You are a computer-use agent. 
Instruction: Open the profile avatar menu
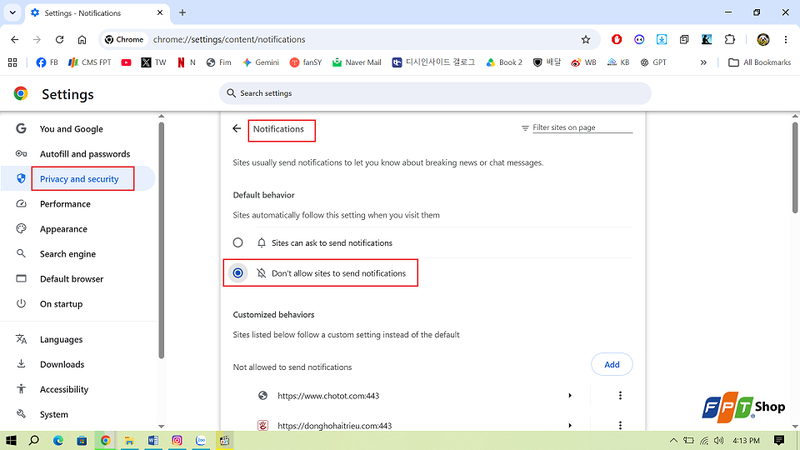(763, 39)
